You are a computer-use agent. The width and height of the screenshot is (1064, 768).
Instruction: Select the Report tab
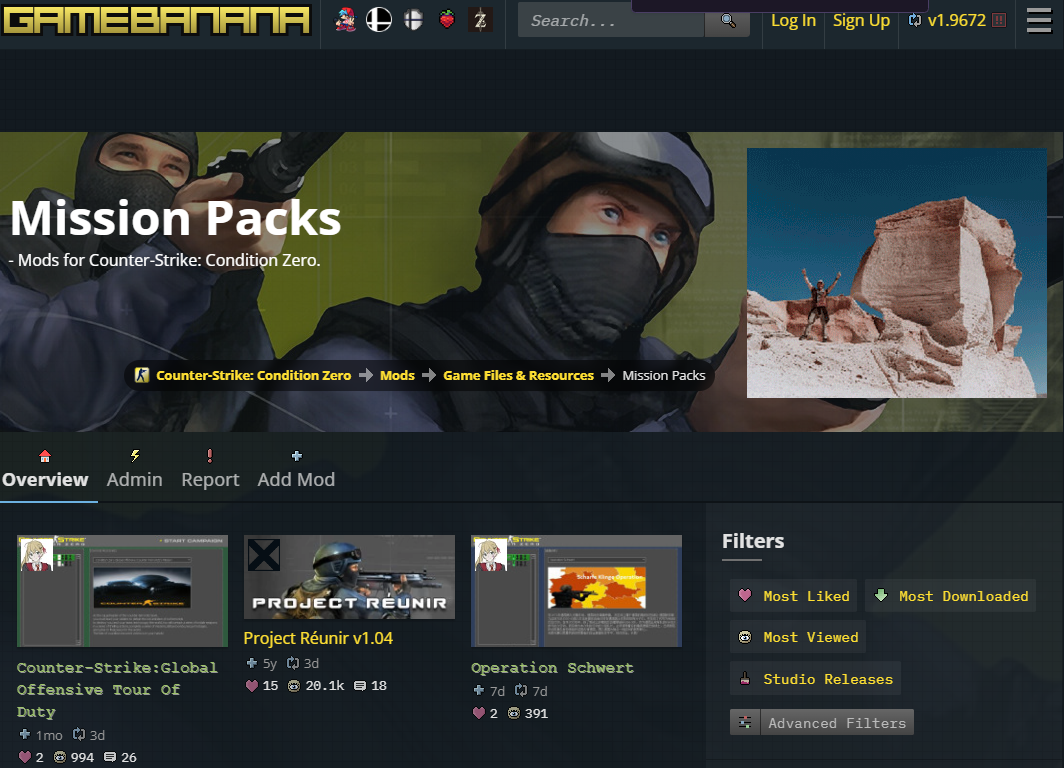tap(210, 480)
